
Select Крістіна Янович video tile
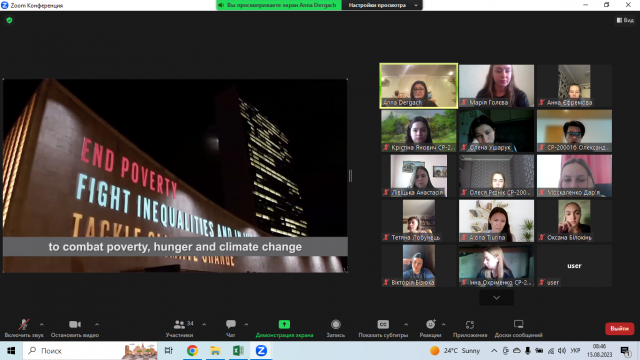pyautogui.click(x=419, y=131)
